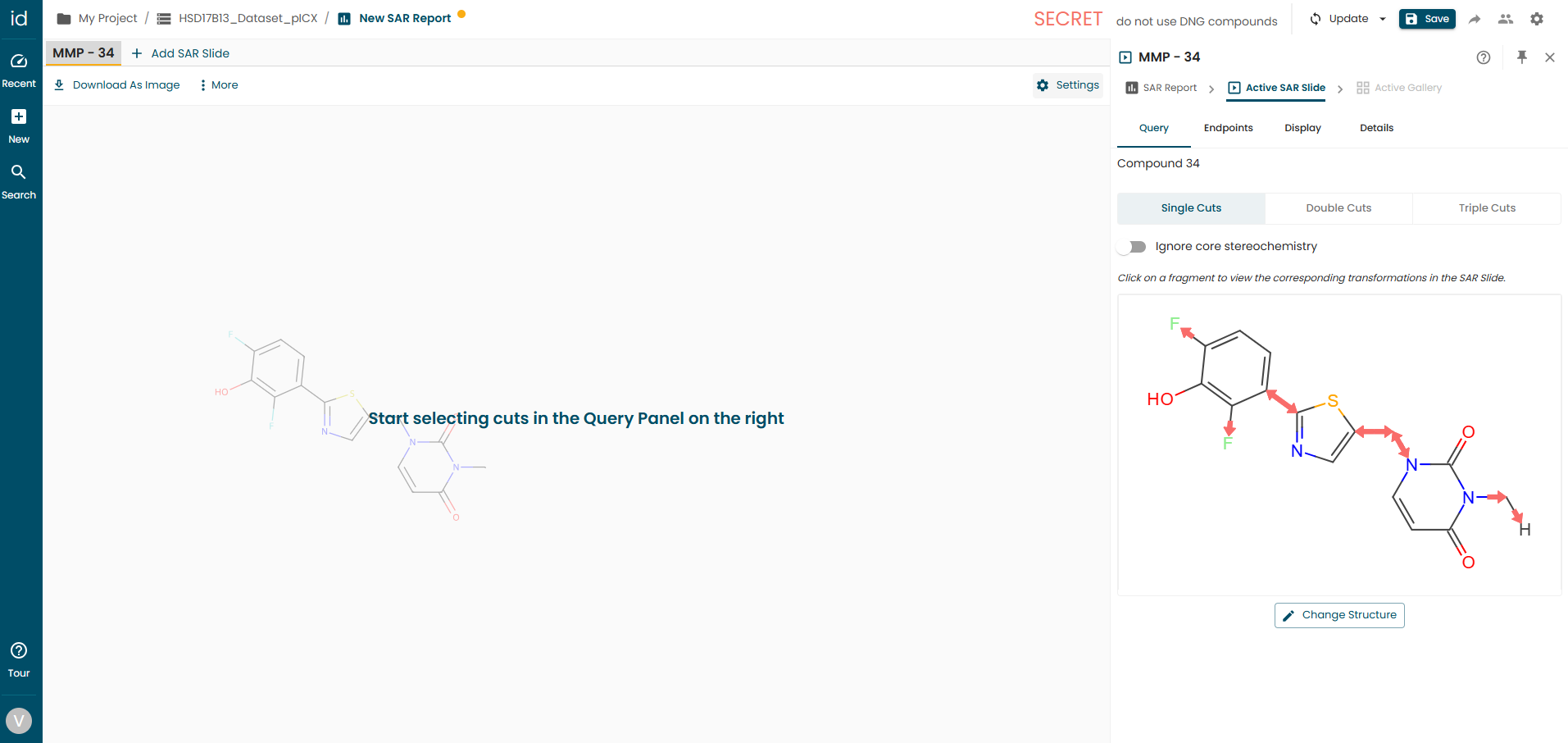The image size is (1568, 743).
Task: Click the My Project folder icon
Action: (64, 19)
